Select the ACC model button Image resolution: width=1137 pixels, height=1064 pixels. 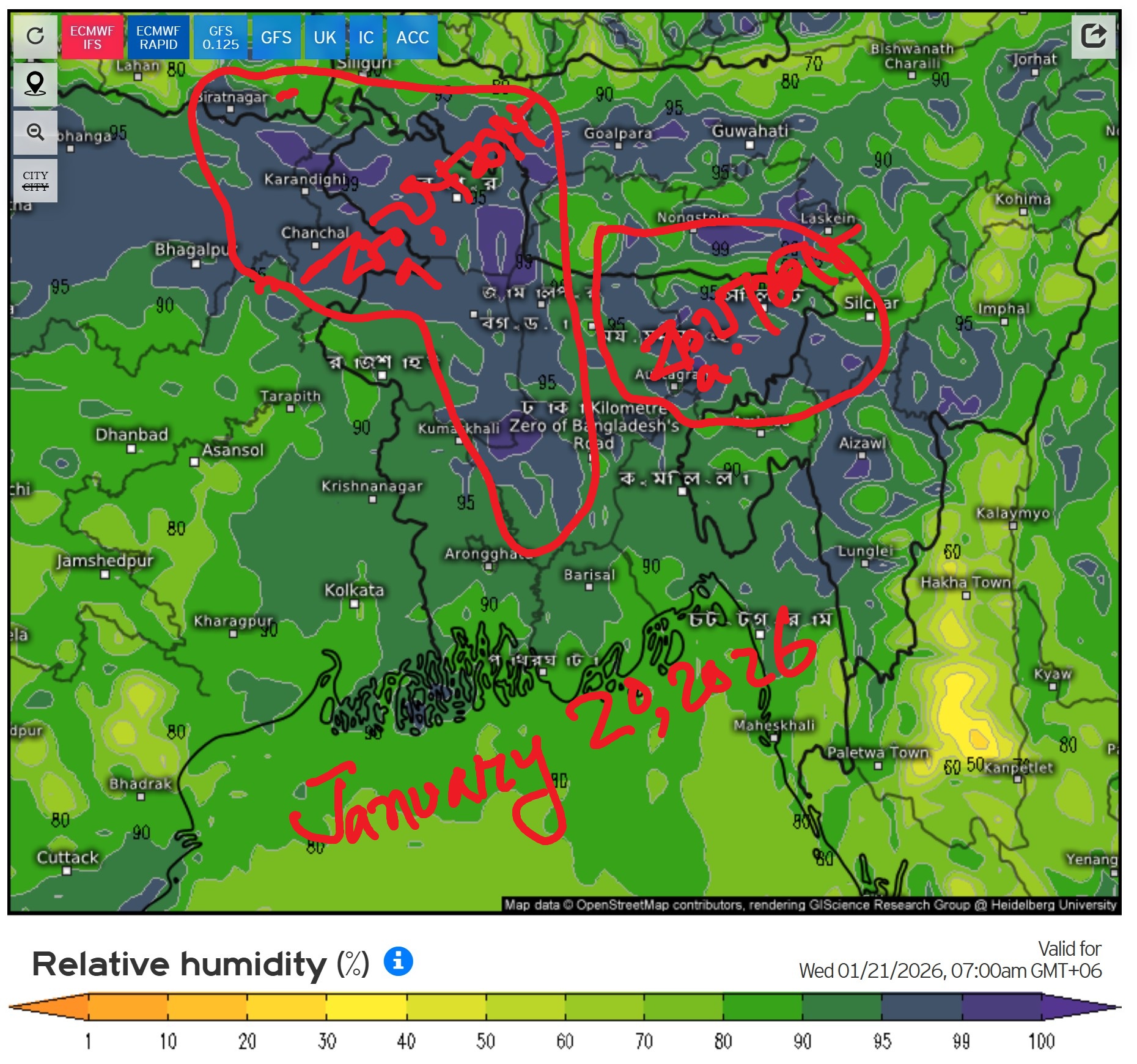coord(413,38)
